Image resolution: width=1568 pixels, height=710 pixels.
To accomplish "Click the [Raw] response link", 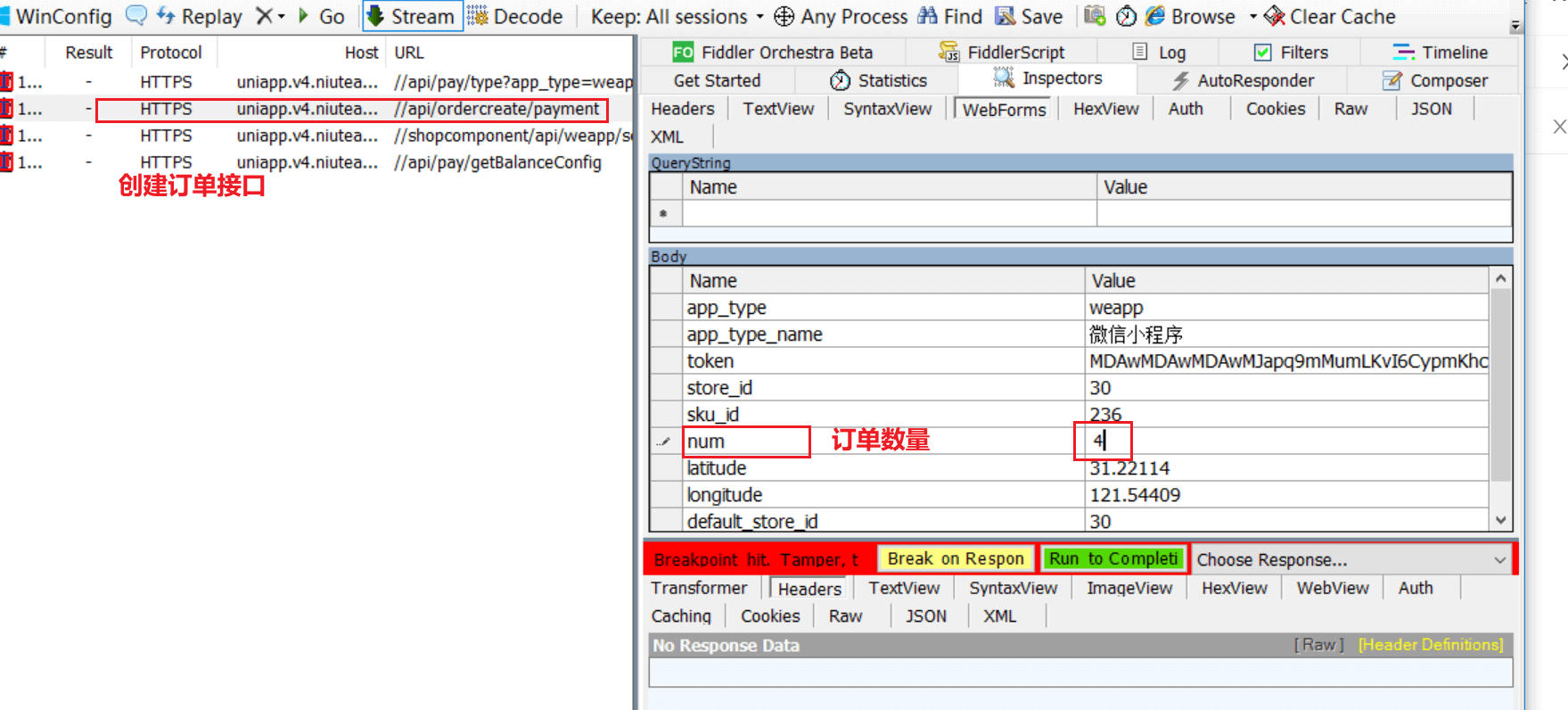I will click(x=1319, y=645).
